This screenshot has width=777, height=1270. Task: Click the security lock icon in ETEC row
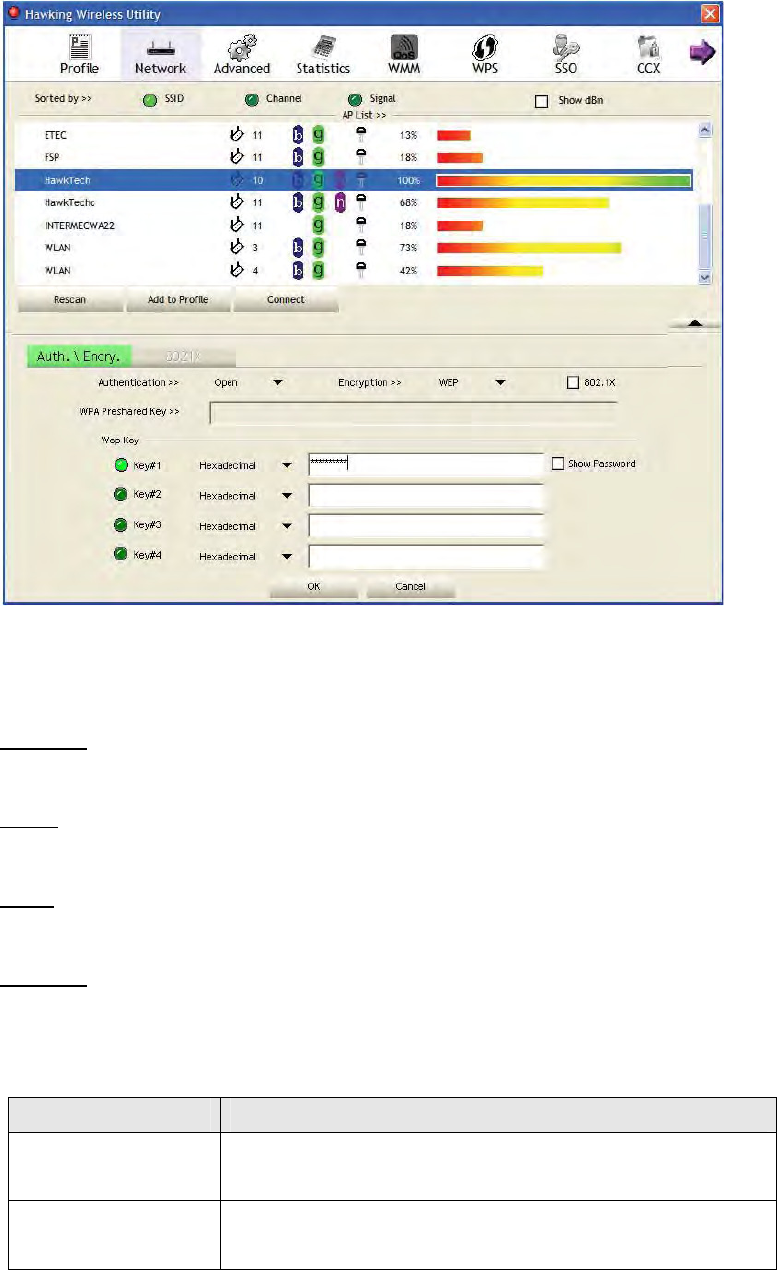point(362,133)
